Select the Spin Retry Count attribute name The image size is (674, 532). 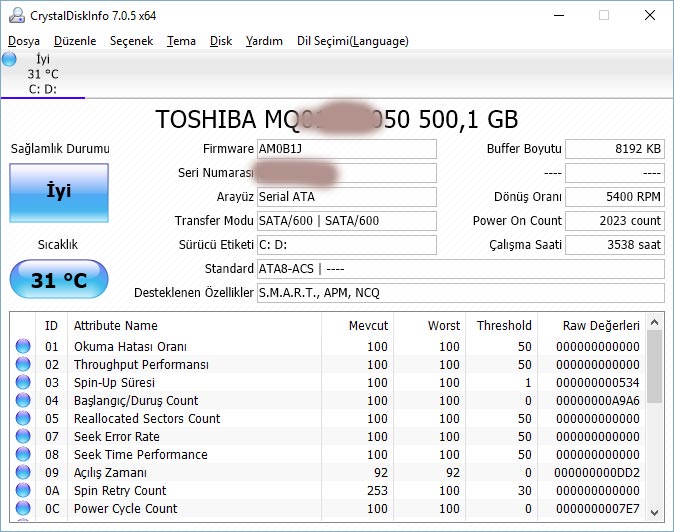[120, 491]
